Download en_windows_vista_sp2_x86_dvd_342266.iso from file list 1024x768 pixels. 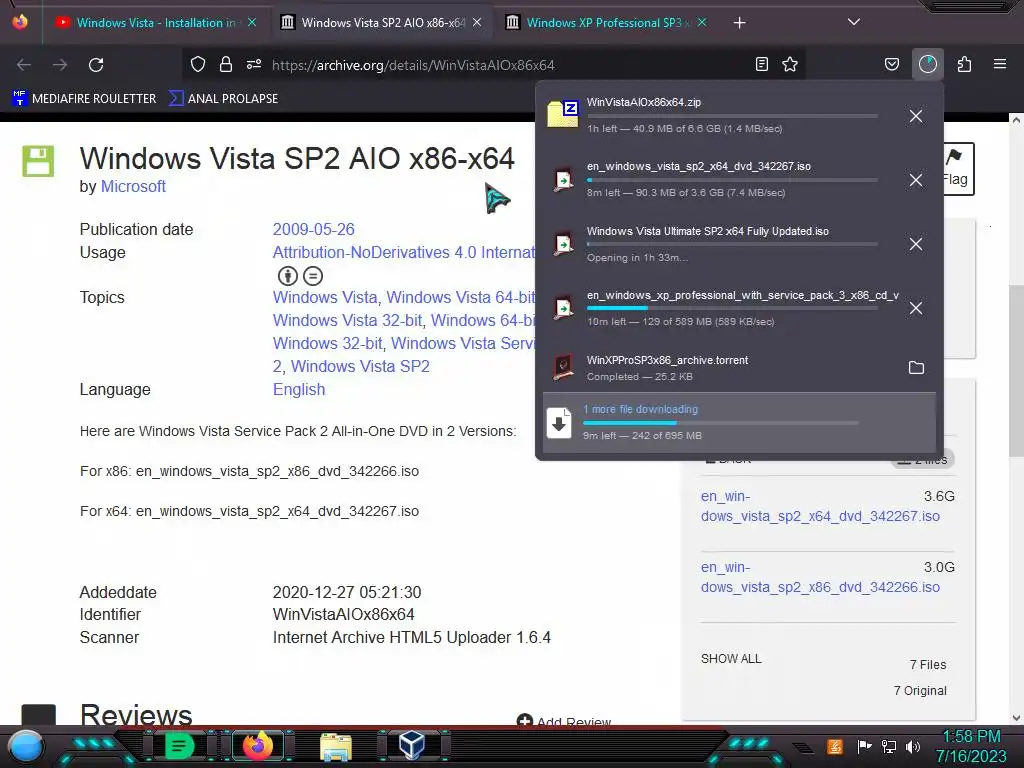click(820, 577)
